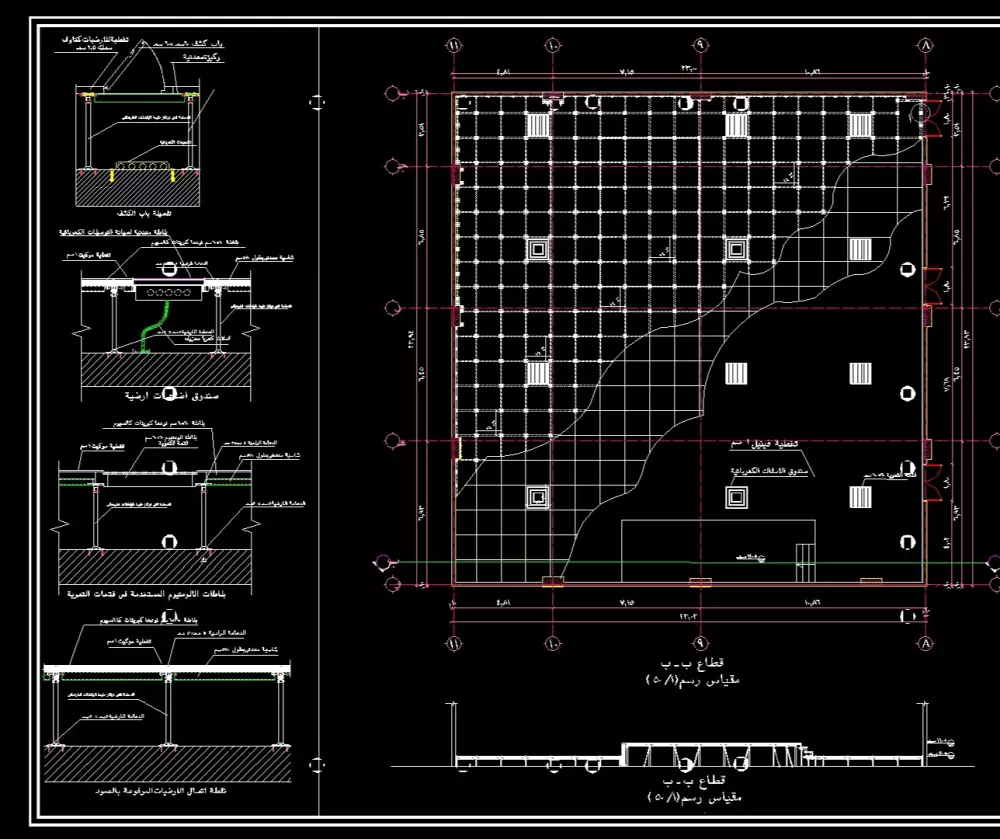
Task: Select grid bubble ١١ above the floor plan
Action: (x=454, y=46)
